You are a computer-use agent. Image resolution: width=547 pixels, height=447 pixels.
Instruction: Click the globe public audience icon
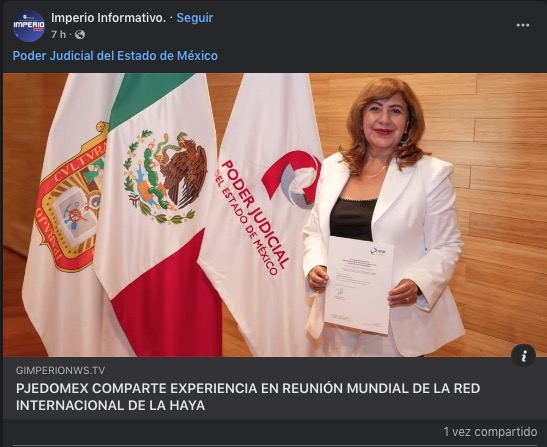pyautogui.click(x=80, y=35)
